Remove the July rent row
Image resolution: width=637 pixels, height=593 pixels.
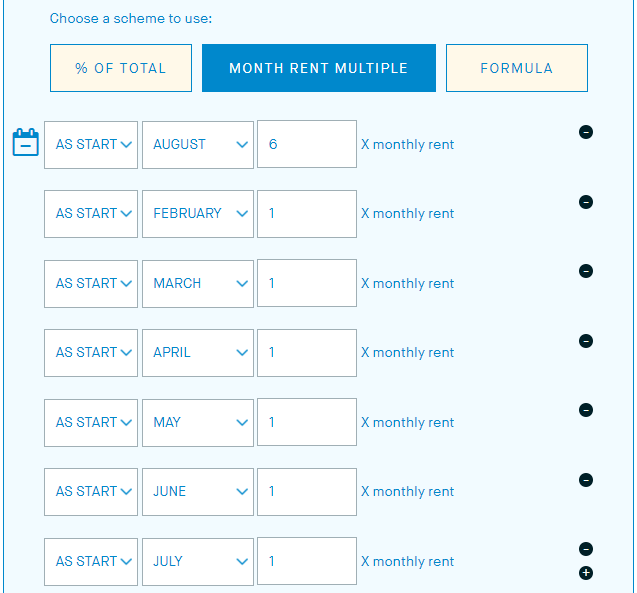(x=586, y=549)
